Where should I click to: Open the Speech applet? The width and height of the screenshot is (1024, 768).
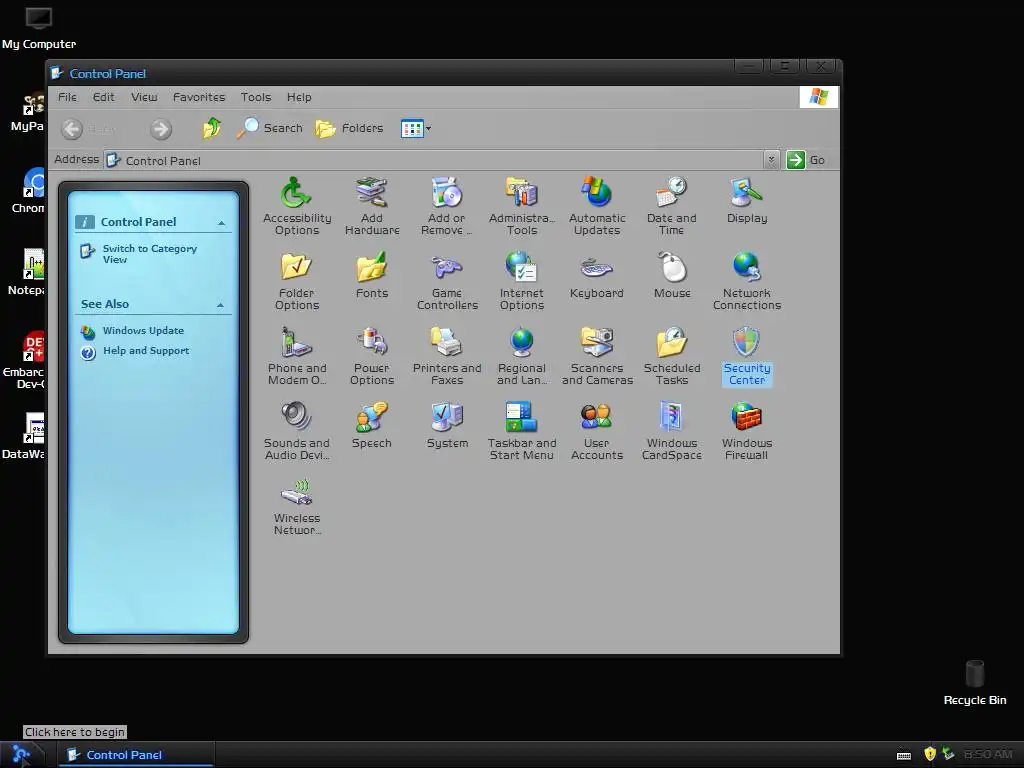point(372,425)
